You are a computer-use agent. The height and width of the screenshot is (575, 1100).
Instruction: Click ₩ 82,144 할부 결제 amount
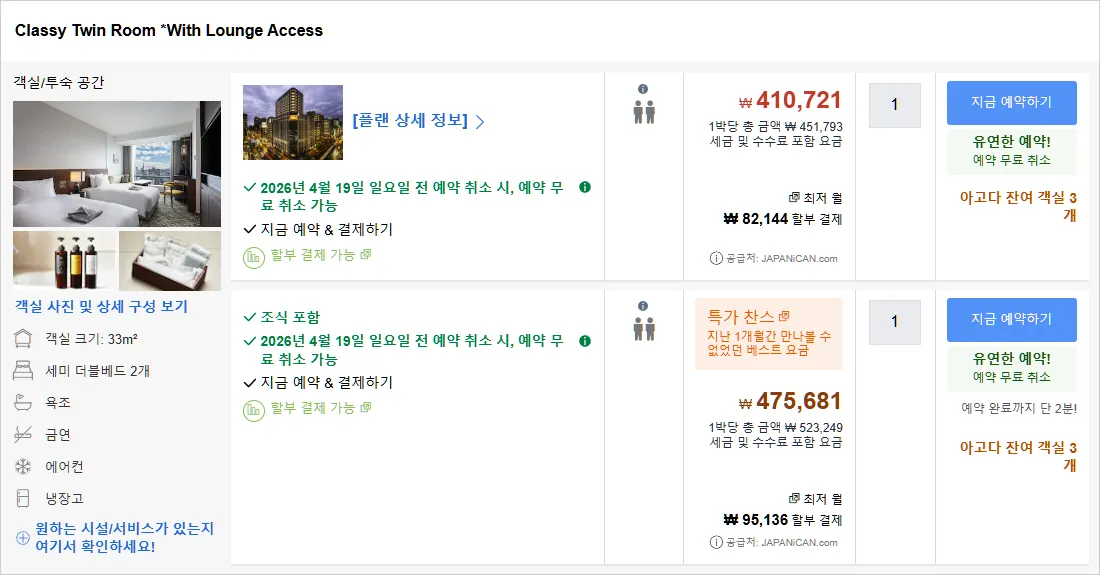783,219
